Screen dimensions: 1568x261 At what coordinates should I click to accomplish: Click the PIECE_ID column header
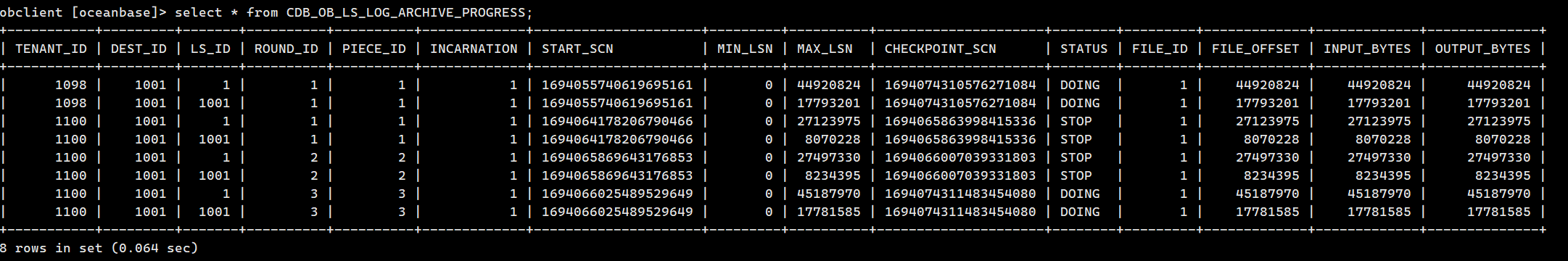click(374, 49)
